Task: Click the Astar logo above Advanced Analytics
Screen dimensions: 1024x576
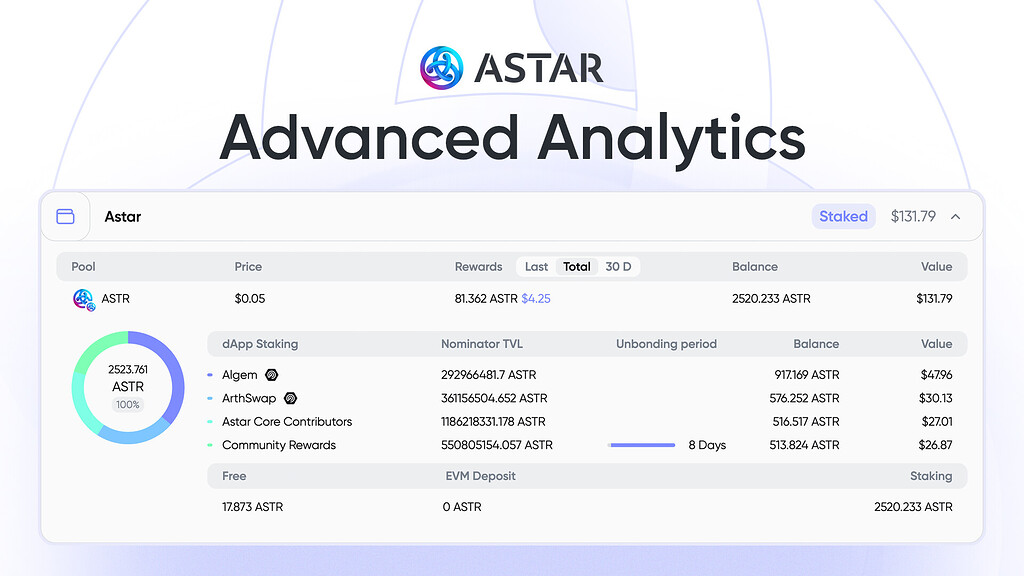Action: click(x=440, y=66)
